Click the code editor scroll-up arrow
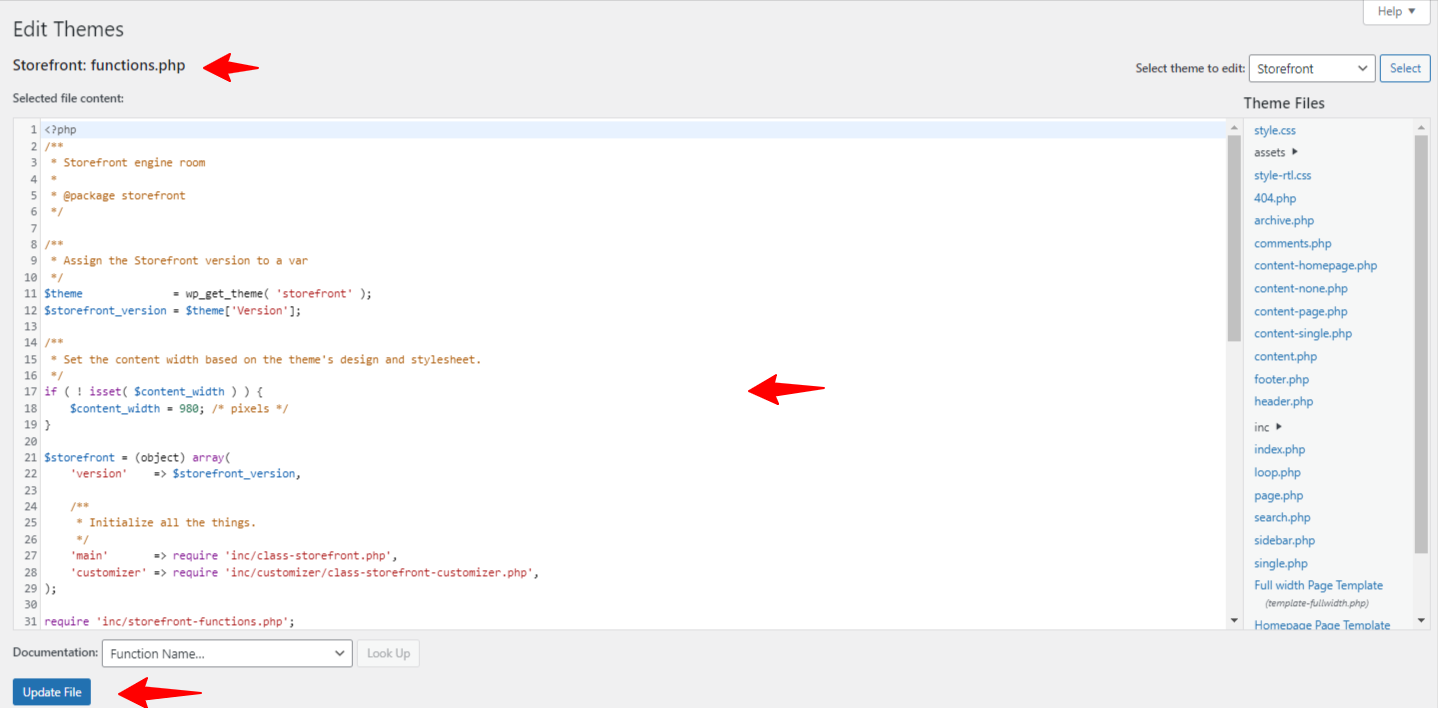 [1234, 128]
